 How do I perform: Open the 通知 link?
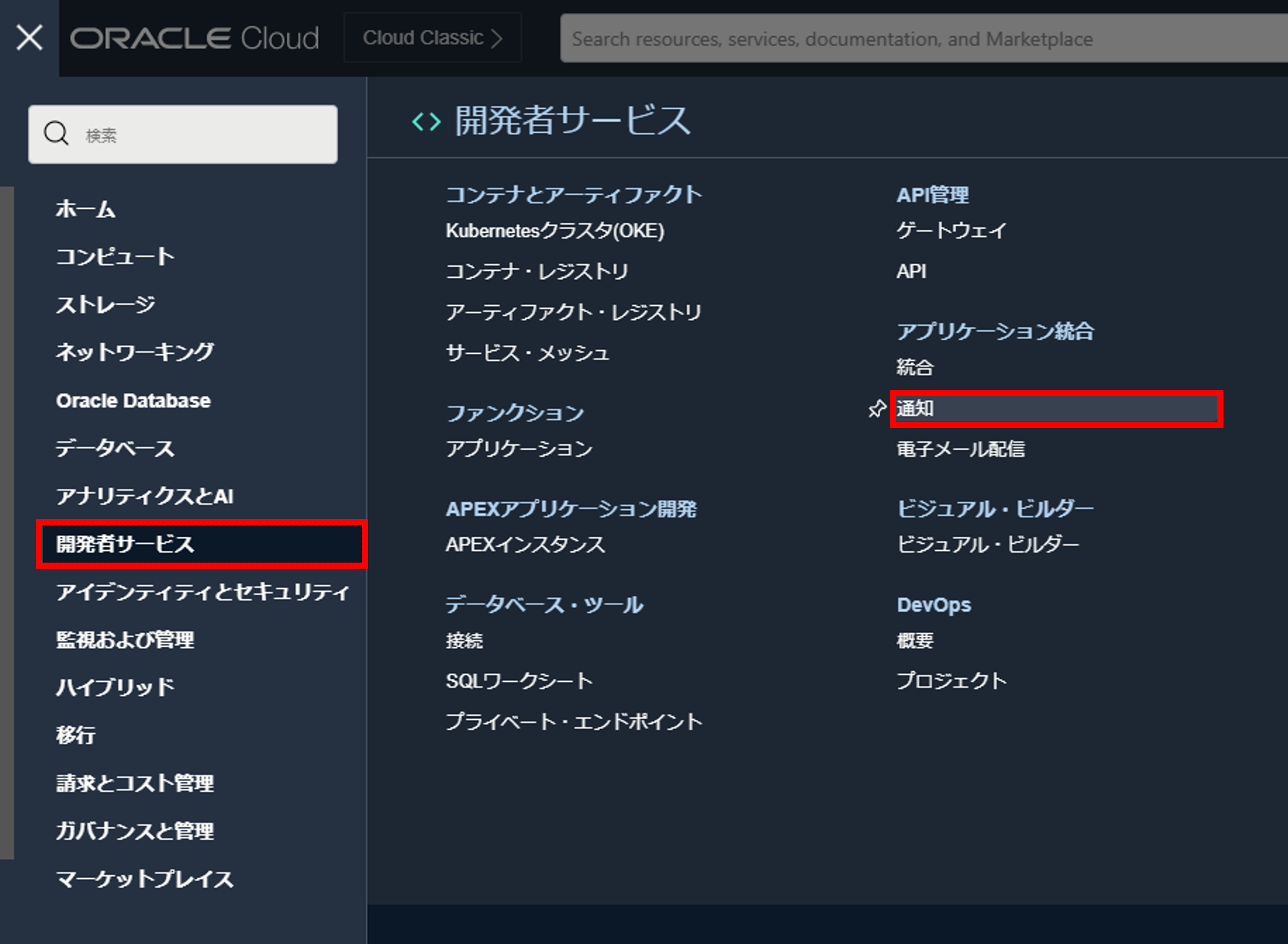1056,408
